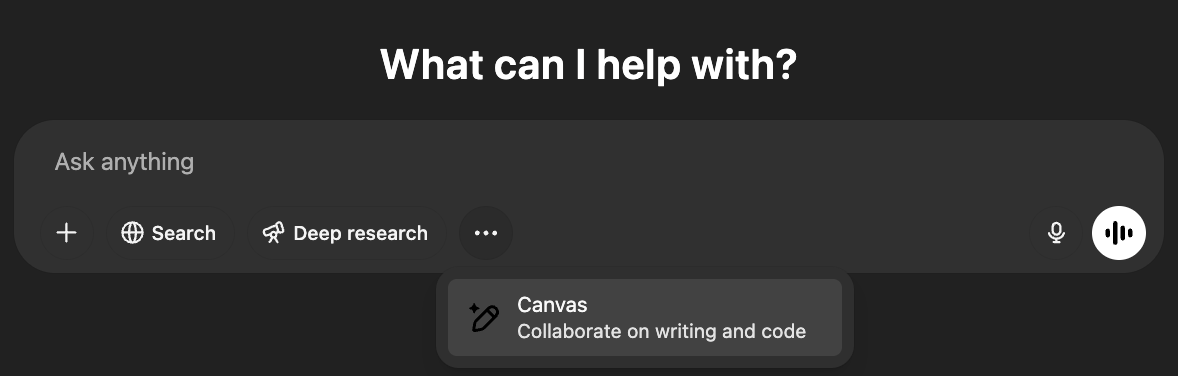This screenshot has width=1178, height=376.
Task: Click the "Canvas" title text
Action: click(552, 305)
